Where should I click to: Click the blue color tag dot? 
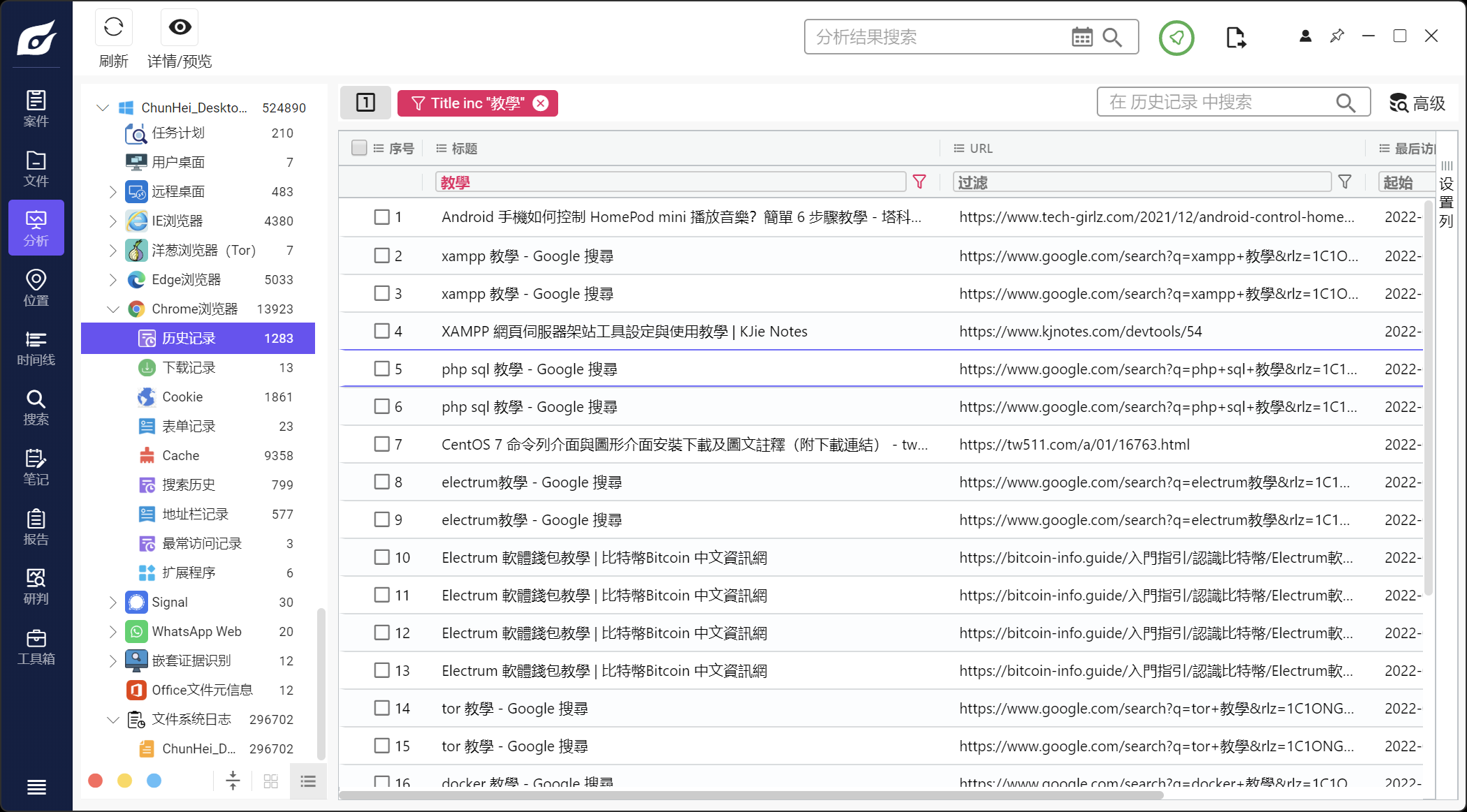154,781
